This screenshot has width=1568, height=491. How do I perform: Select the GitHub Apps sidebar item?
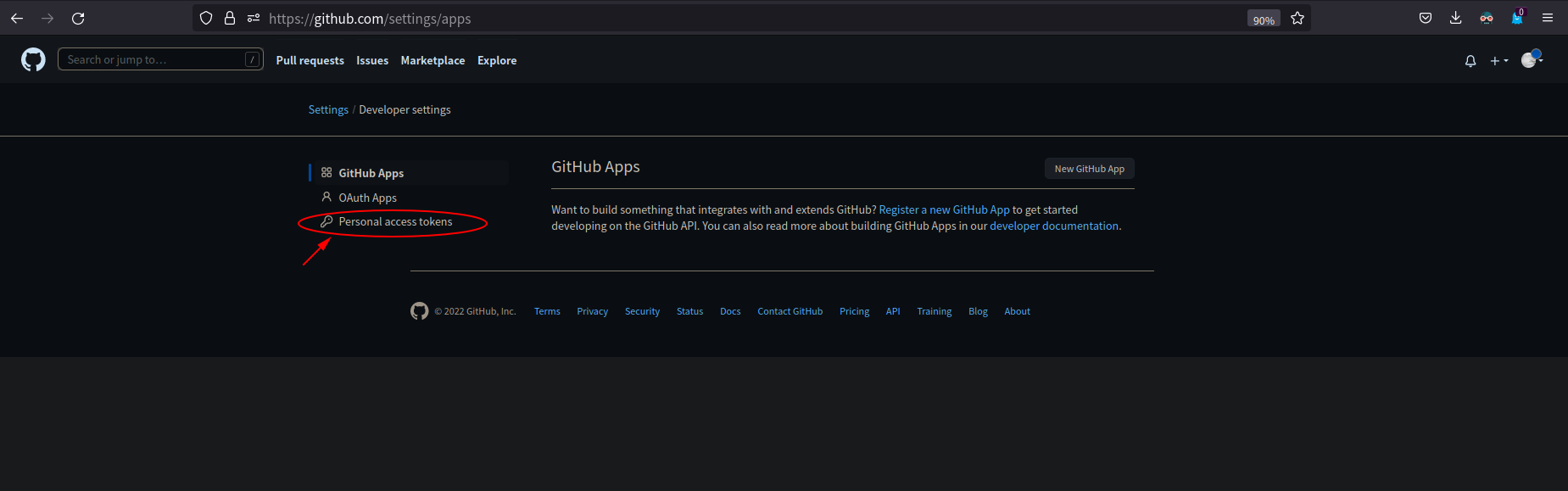[x=409, y=172]
